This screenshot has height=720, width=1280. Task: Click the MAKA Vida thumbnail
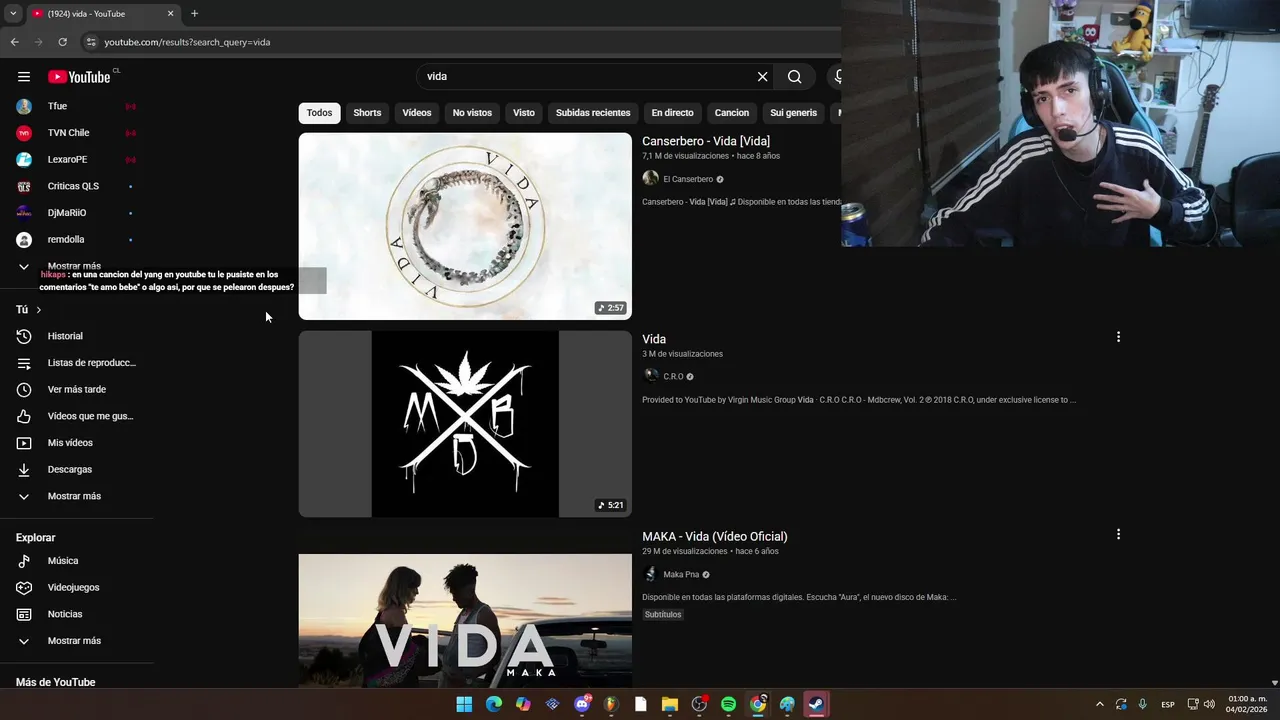(465, 620)
